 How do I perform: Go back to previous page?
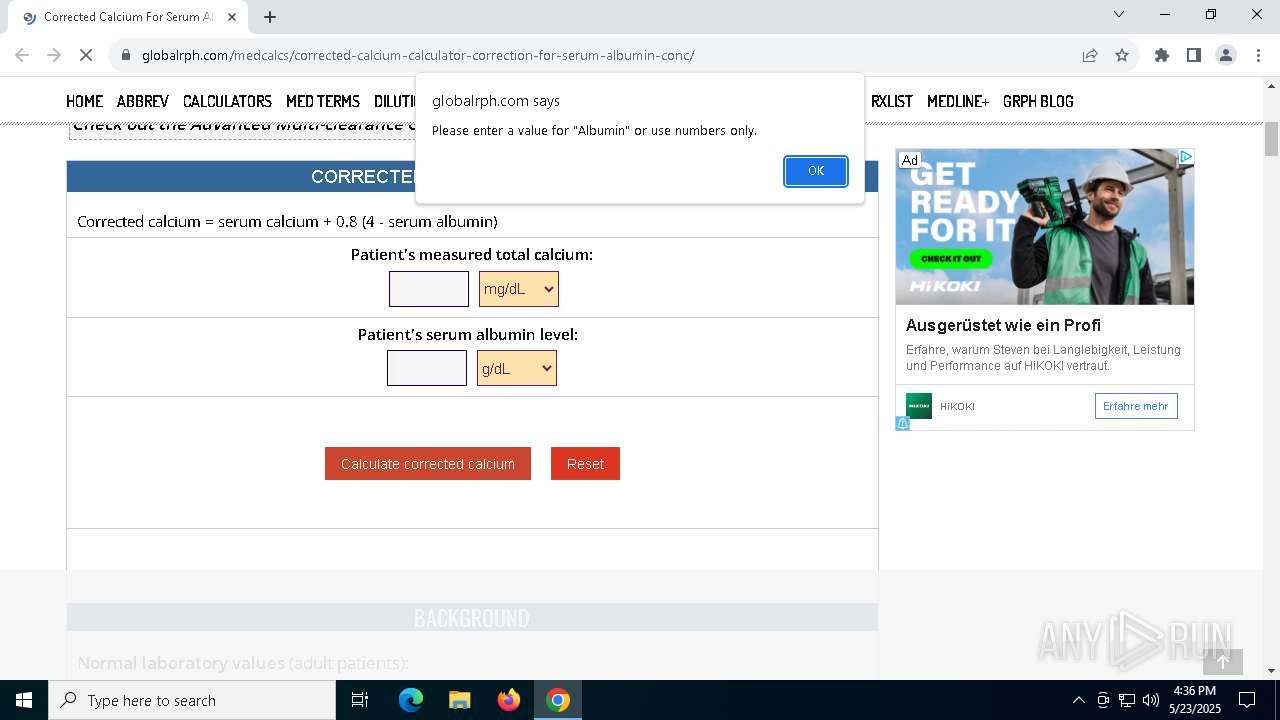(x=24, y=55)
